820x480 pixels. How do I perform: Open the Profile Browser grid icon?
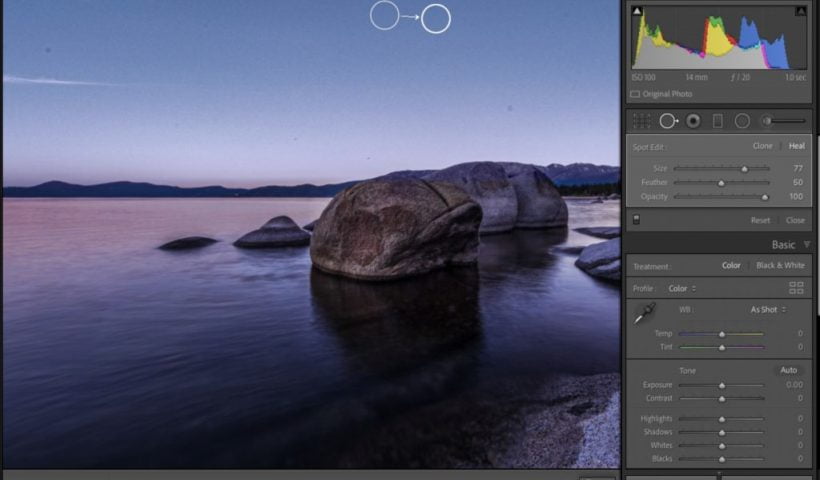coord(796,288)
